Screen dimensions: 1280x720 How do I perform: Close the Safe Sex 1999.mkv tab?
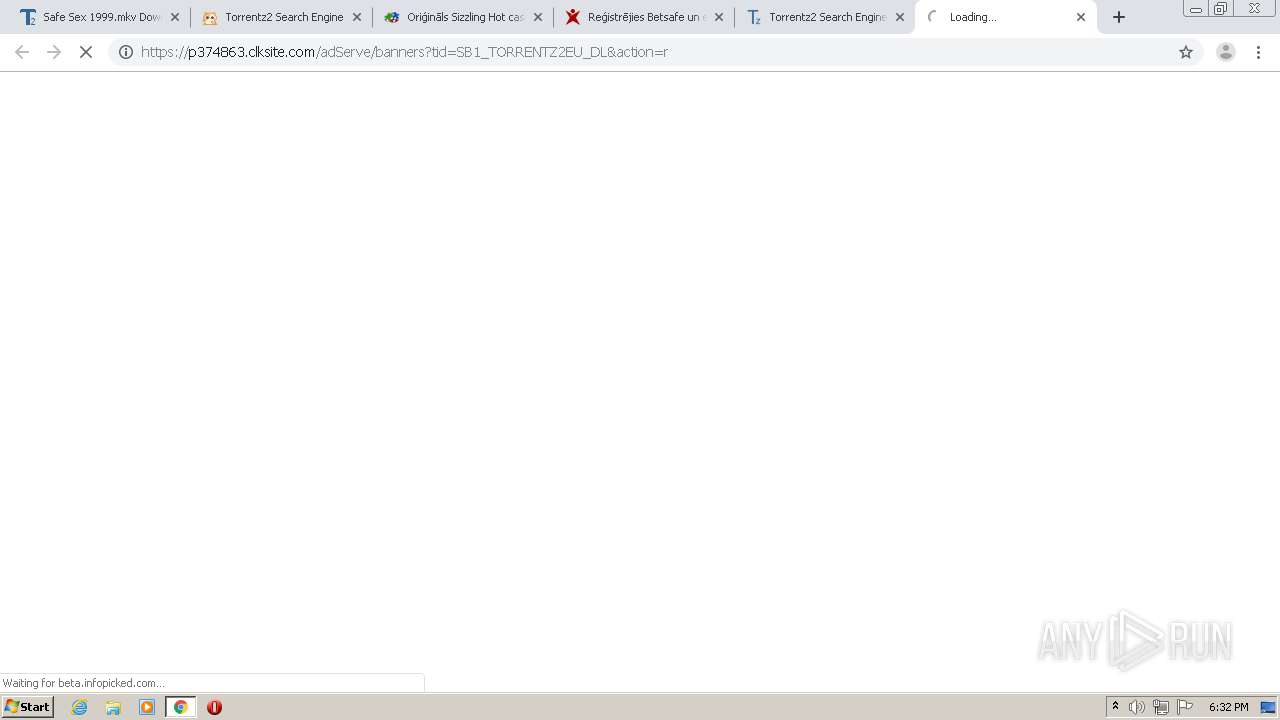coord(175,17)
